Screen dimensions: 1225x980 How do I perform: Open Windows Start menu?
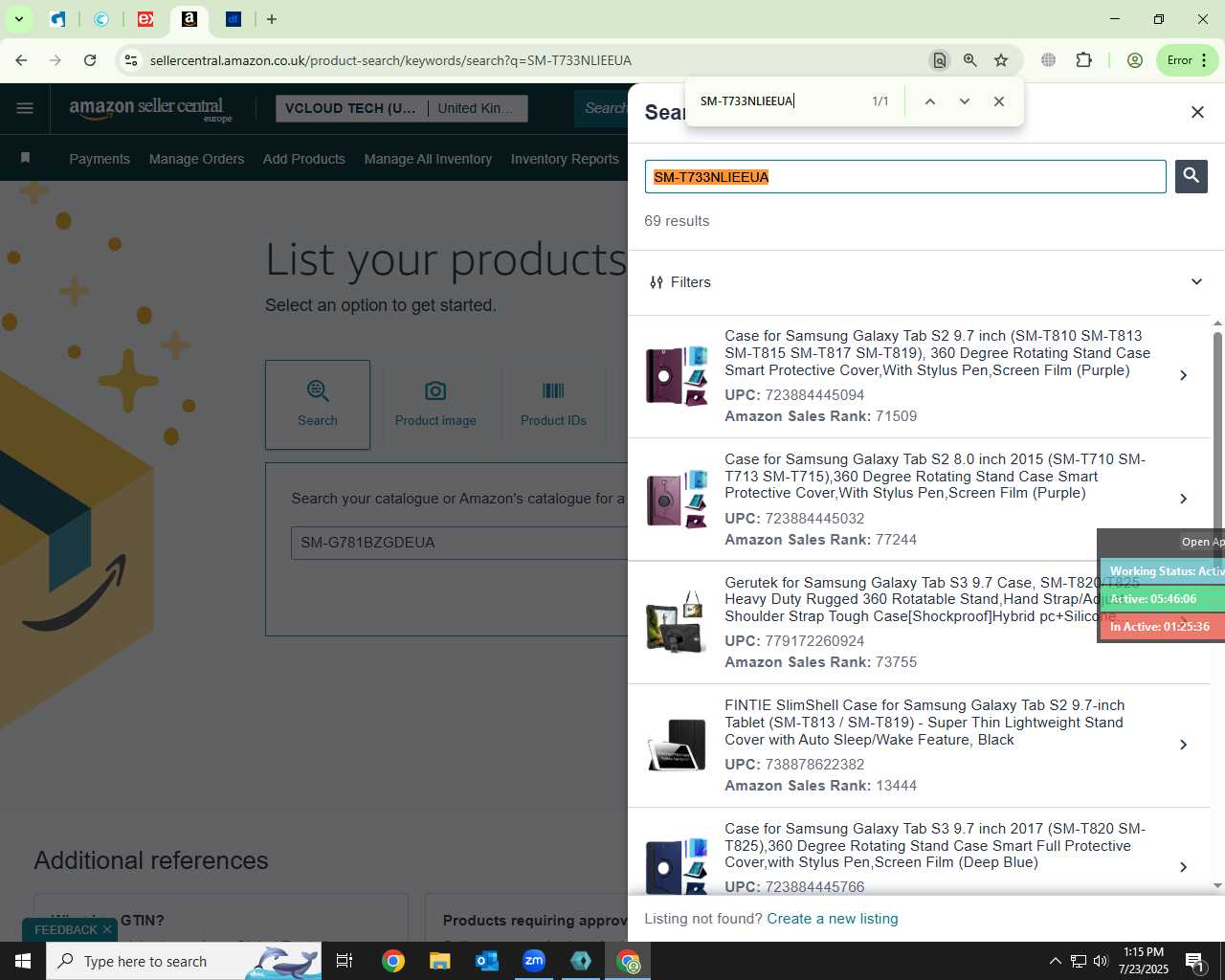pos(23,961)
